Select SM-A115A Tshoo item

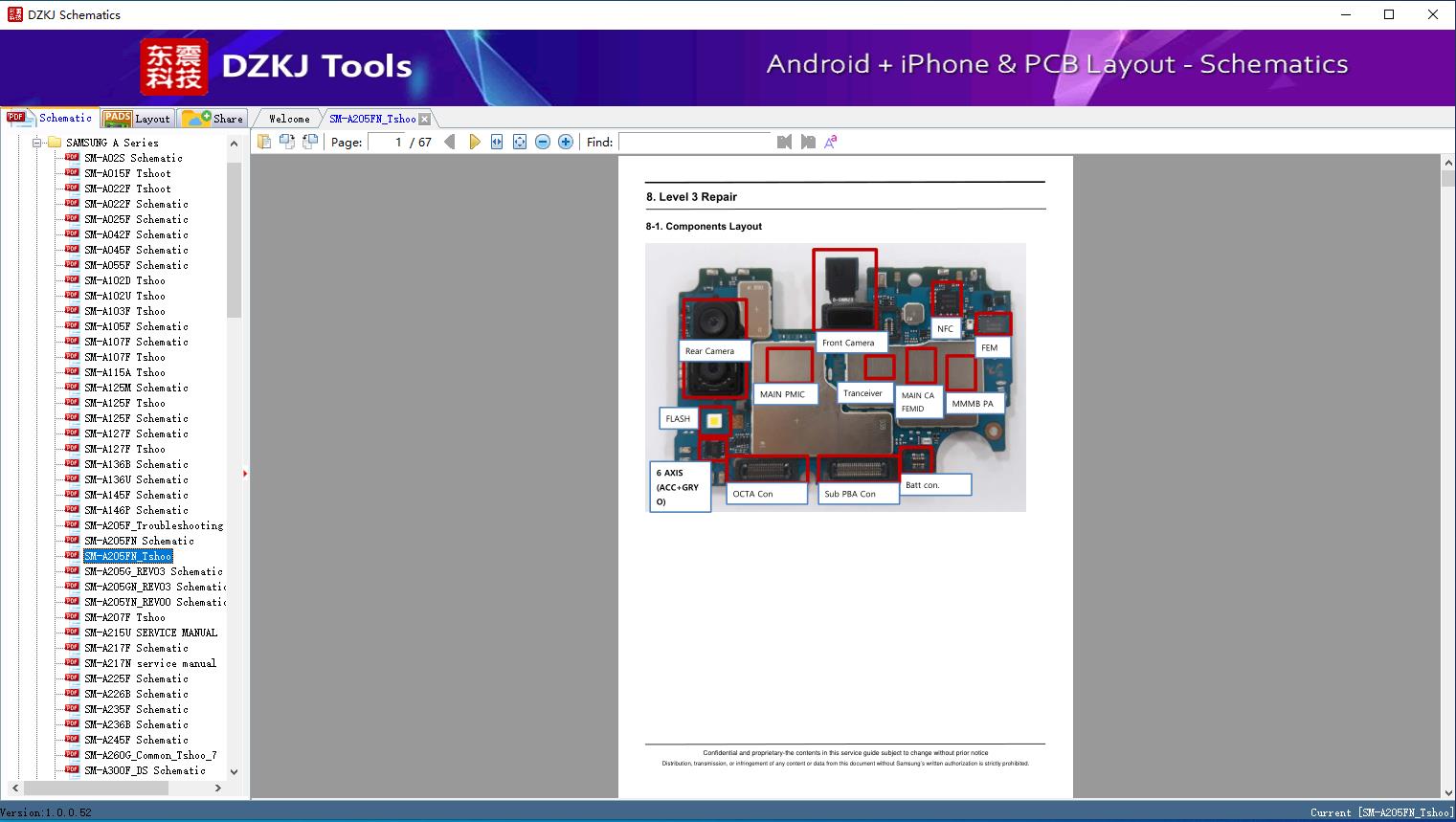(124, 372)
